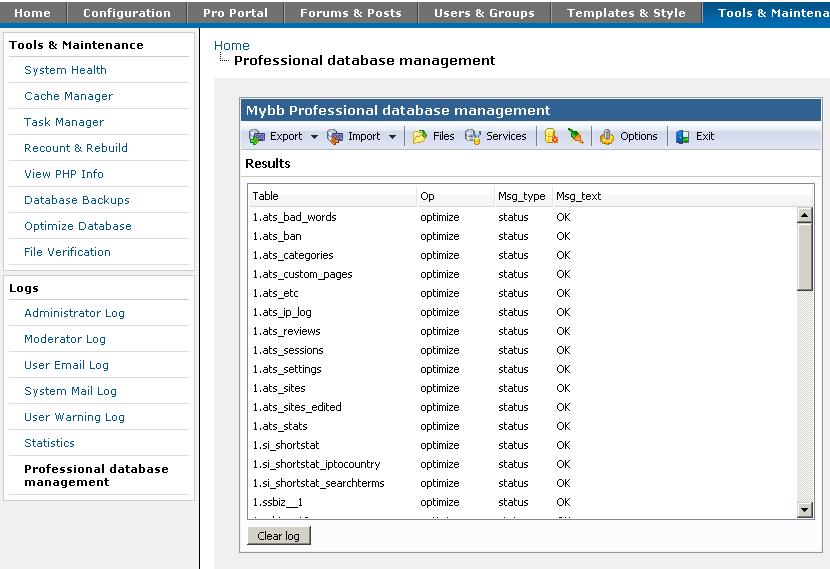Go to the Forums & Posts tab
The height and width of the screenshot is (569, 830).
350,13
